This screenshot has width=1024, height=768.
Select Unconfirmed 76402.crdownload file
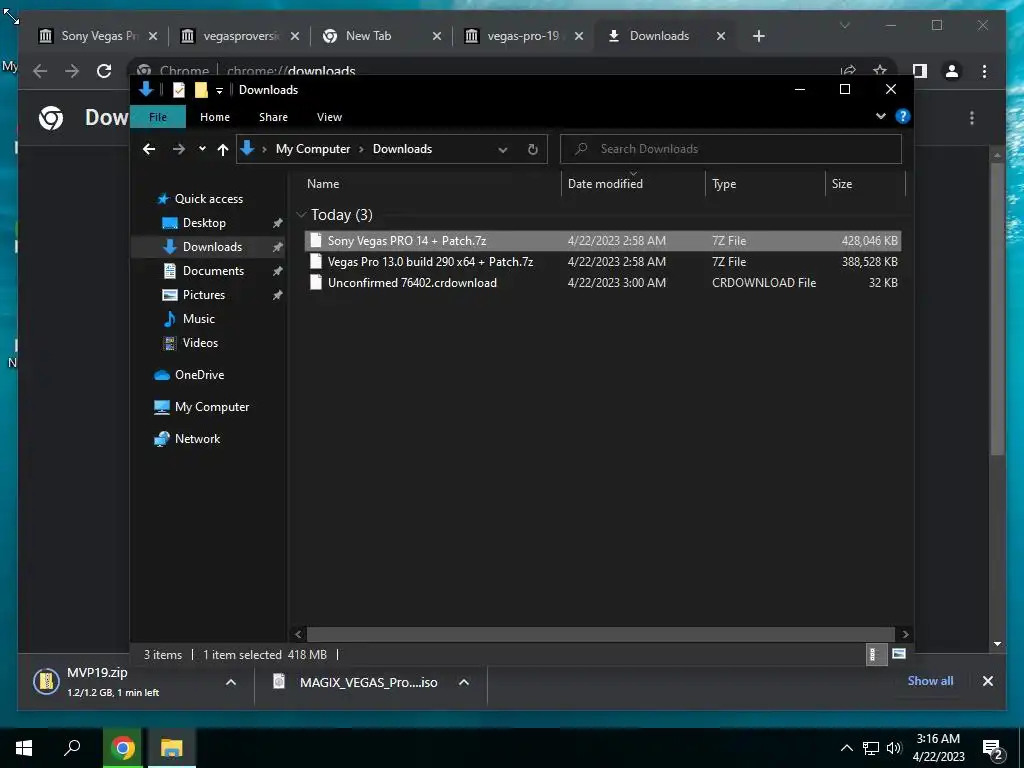[603, 283]
